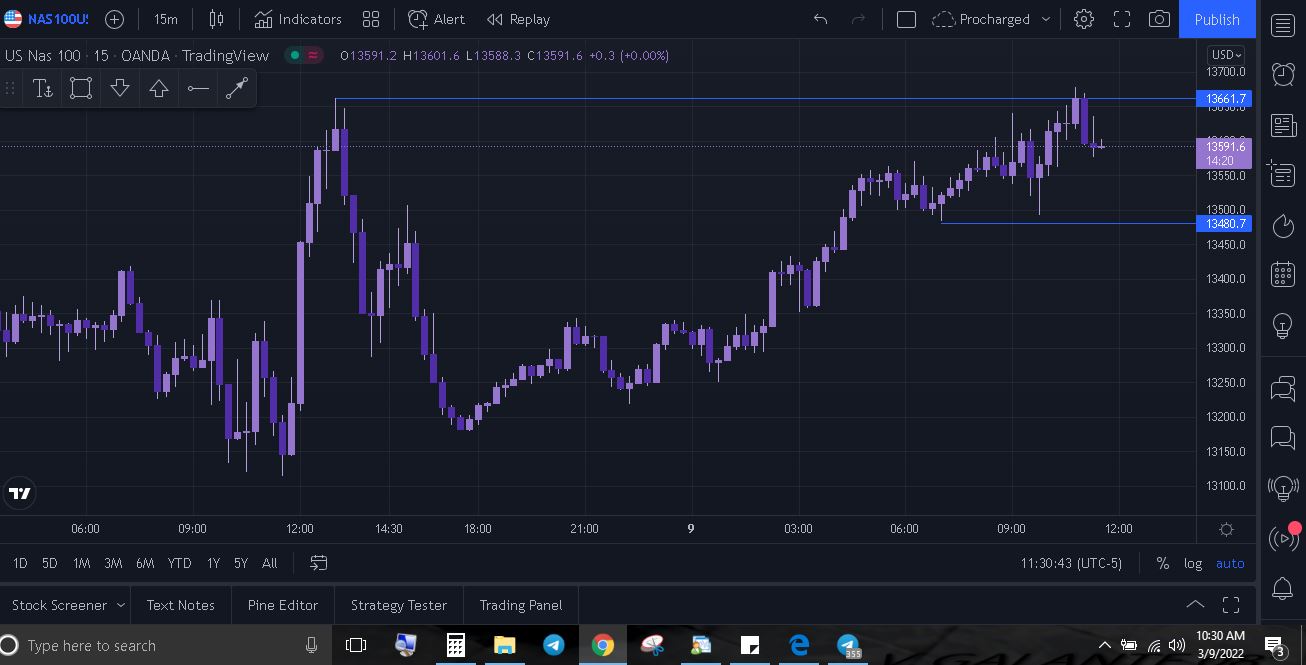This screenshot has width=1306, height=665.
Task: Select the arrow mark down tool
Action: coord(120,88)
